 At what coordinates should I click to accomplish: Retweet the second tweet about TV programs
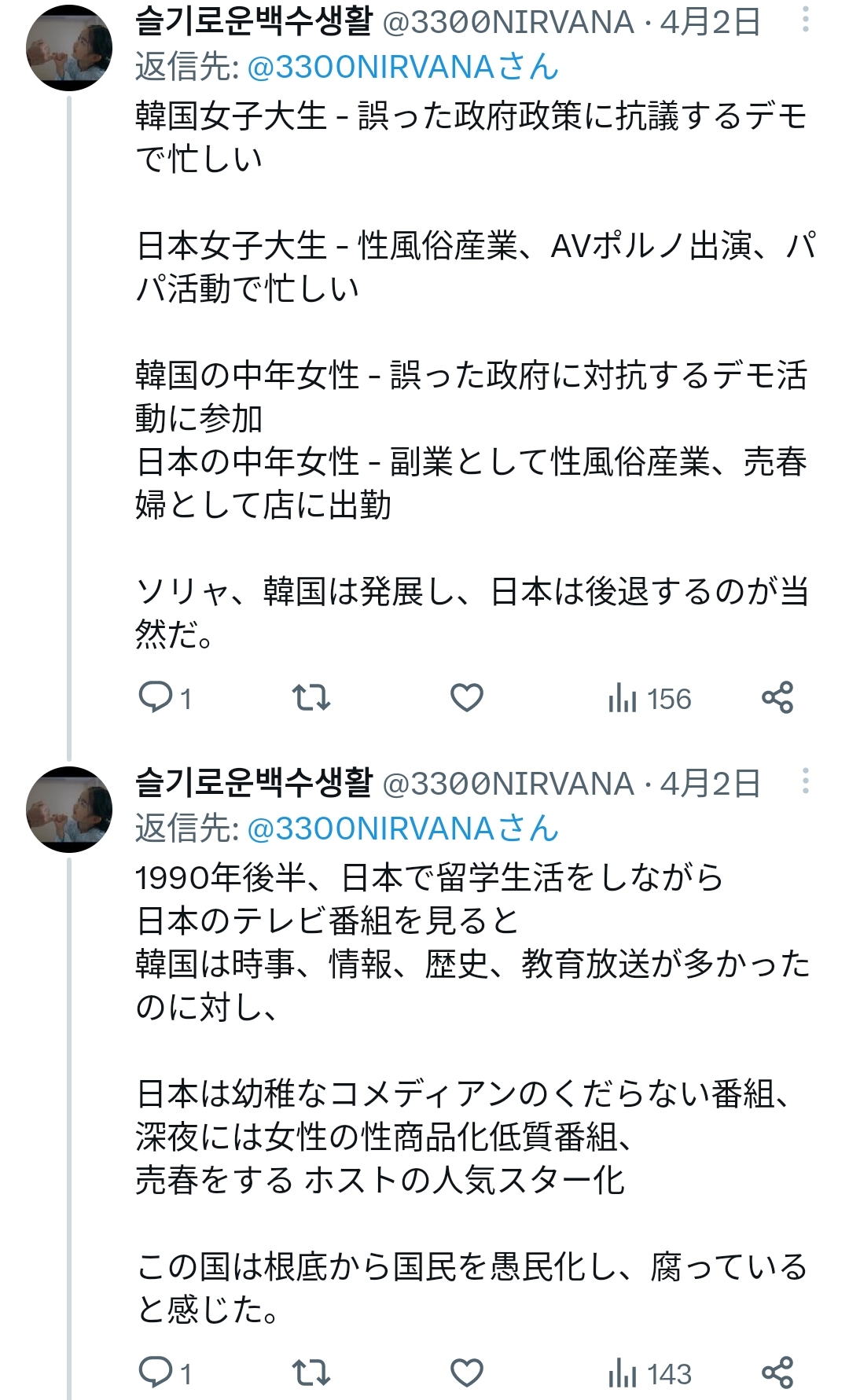pyautogui.click(x=311, y=1372)
